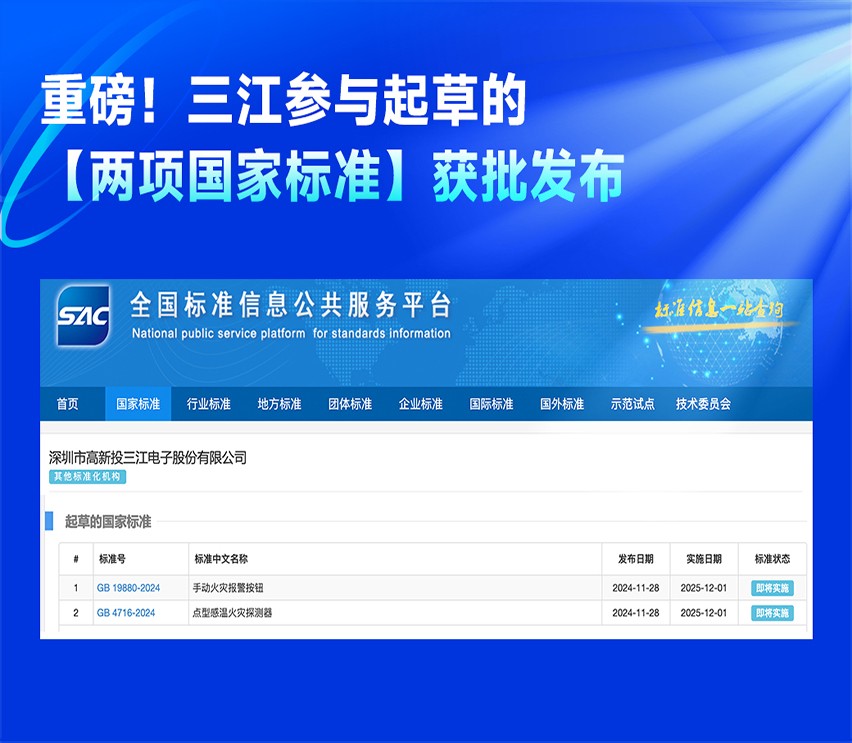
Task: Click the 起草的国家标准 section heading
Action: (x=108, y=522)
